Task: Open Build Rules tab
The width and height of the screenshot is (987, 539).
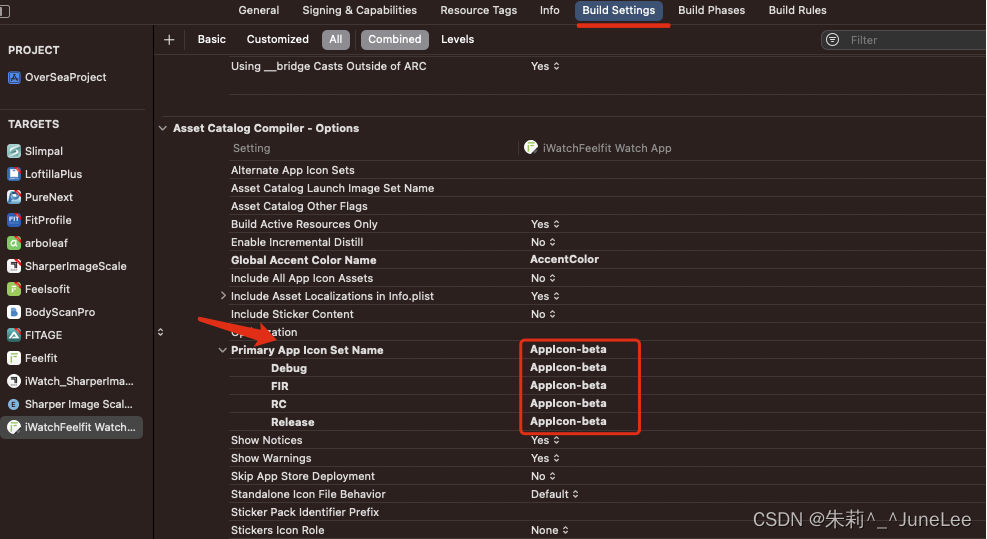Action: [x=798, y=10]
